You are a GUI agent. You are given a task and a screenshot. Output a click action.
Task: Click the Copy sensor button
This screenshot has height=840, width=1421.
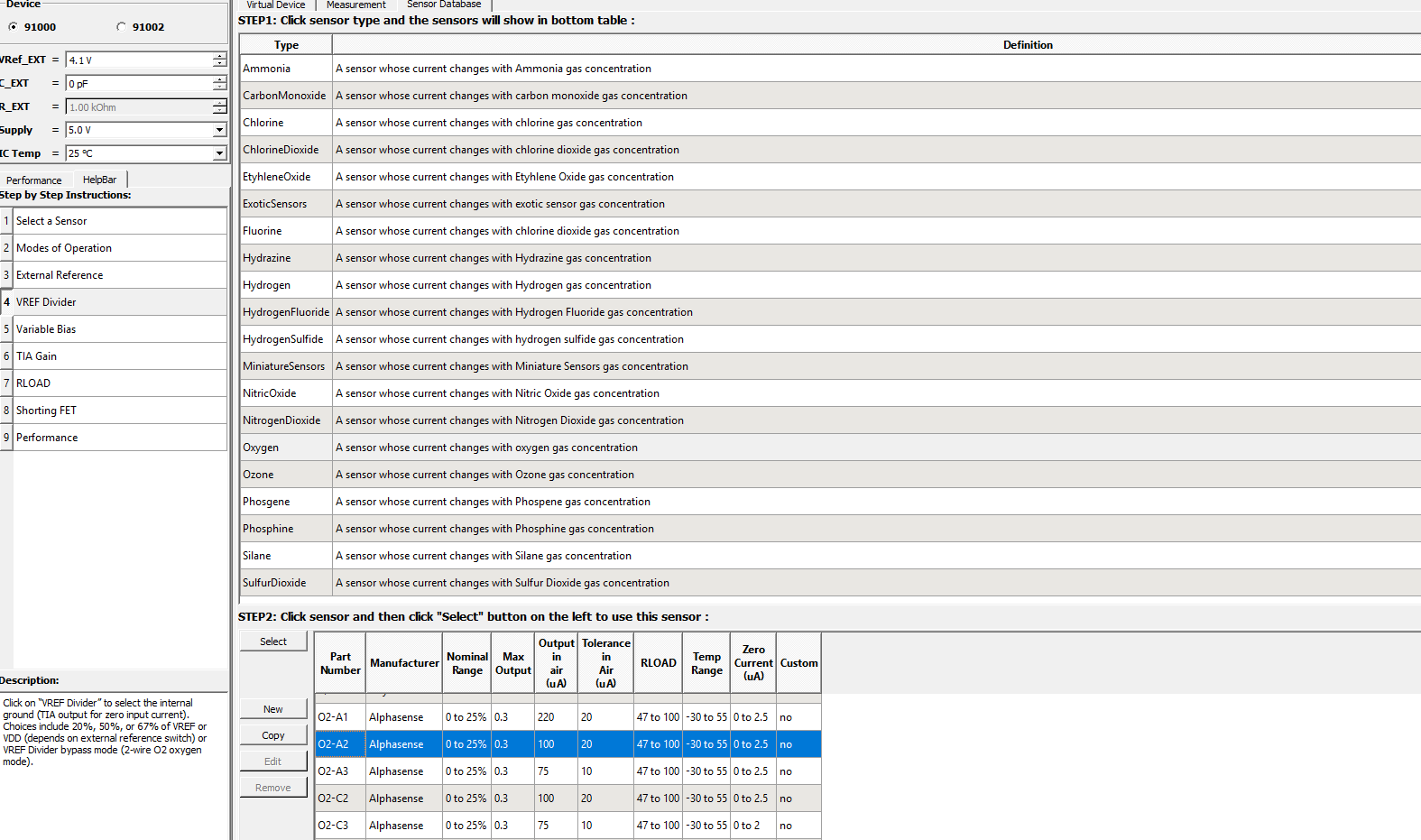(x=273, y=735)
